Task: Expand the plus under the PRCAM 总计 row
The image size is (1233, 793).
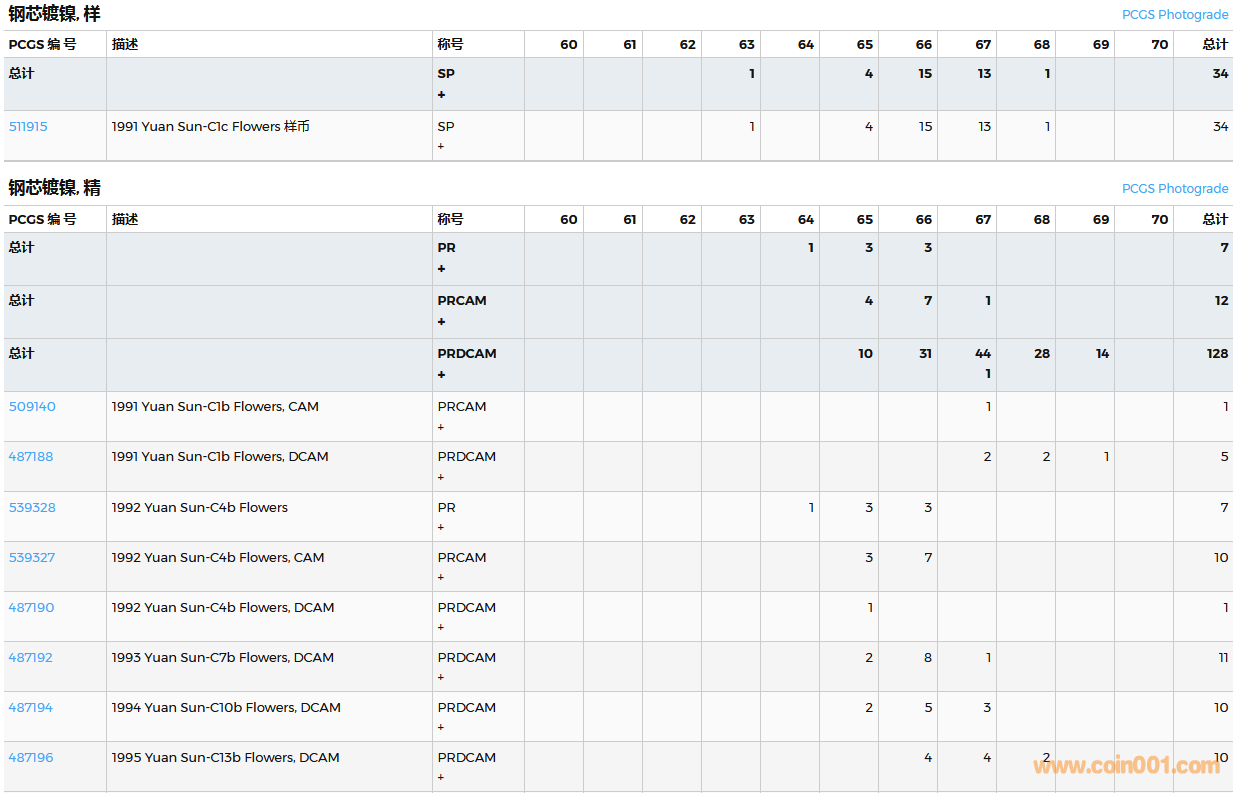Action: coord(441,322)
